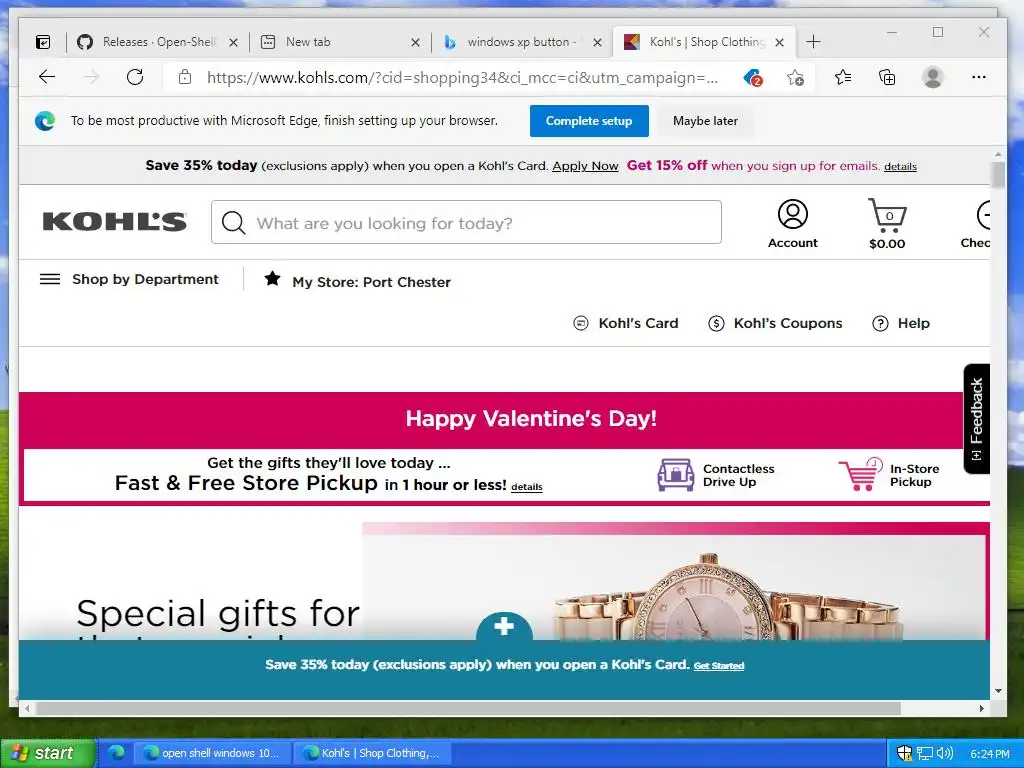1024x768 pixels.
Task: Click the vertical scrollbar up arrow
Action: [x=998, y=155]
